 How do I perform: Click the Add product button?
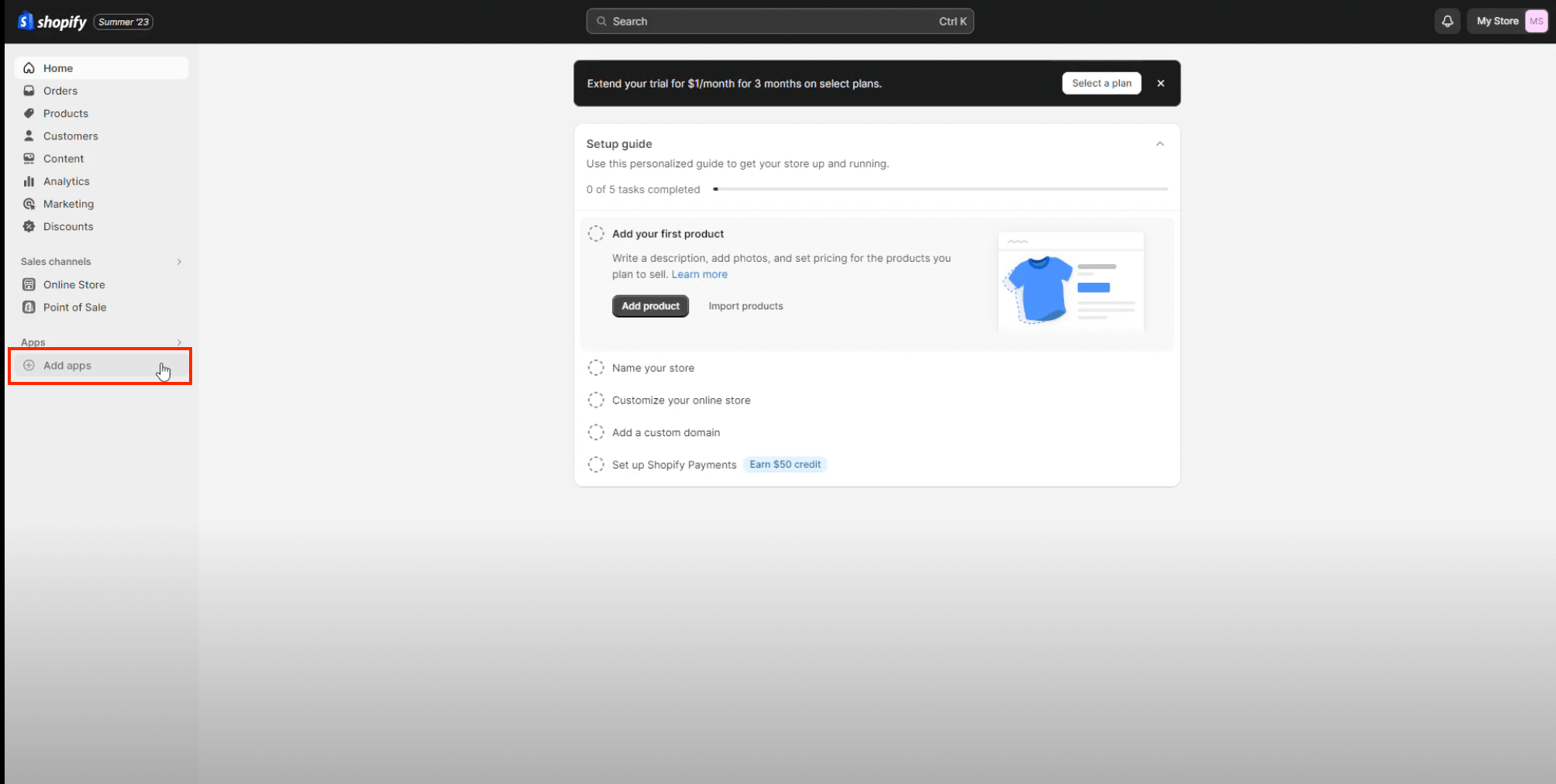click(x=650, y=306)
